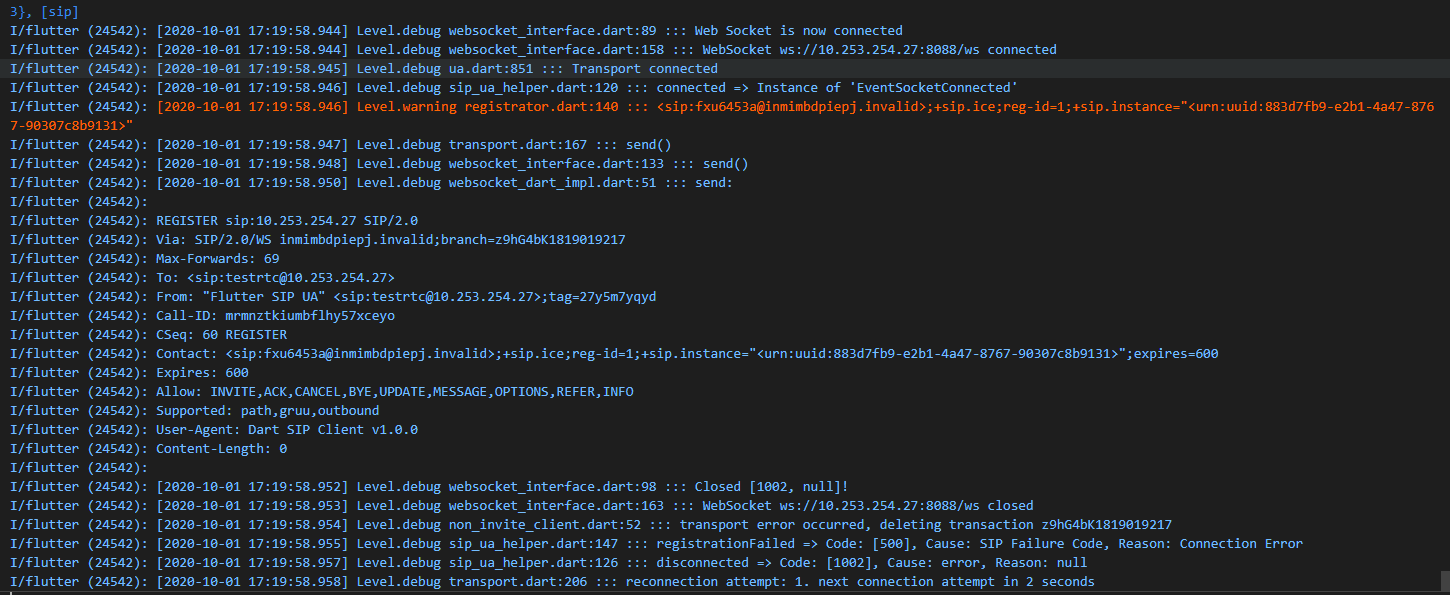The width and height of the screenshot is (1450, 595).
Task: Click the 'From: "Flutter SIP UA"' line
Action: point(333,296)
